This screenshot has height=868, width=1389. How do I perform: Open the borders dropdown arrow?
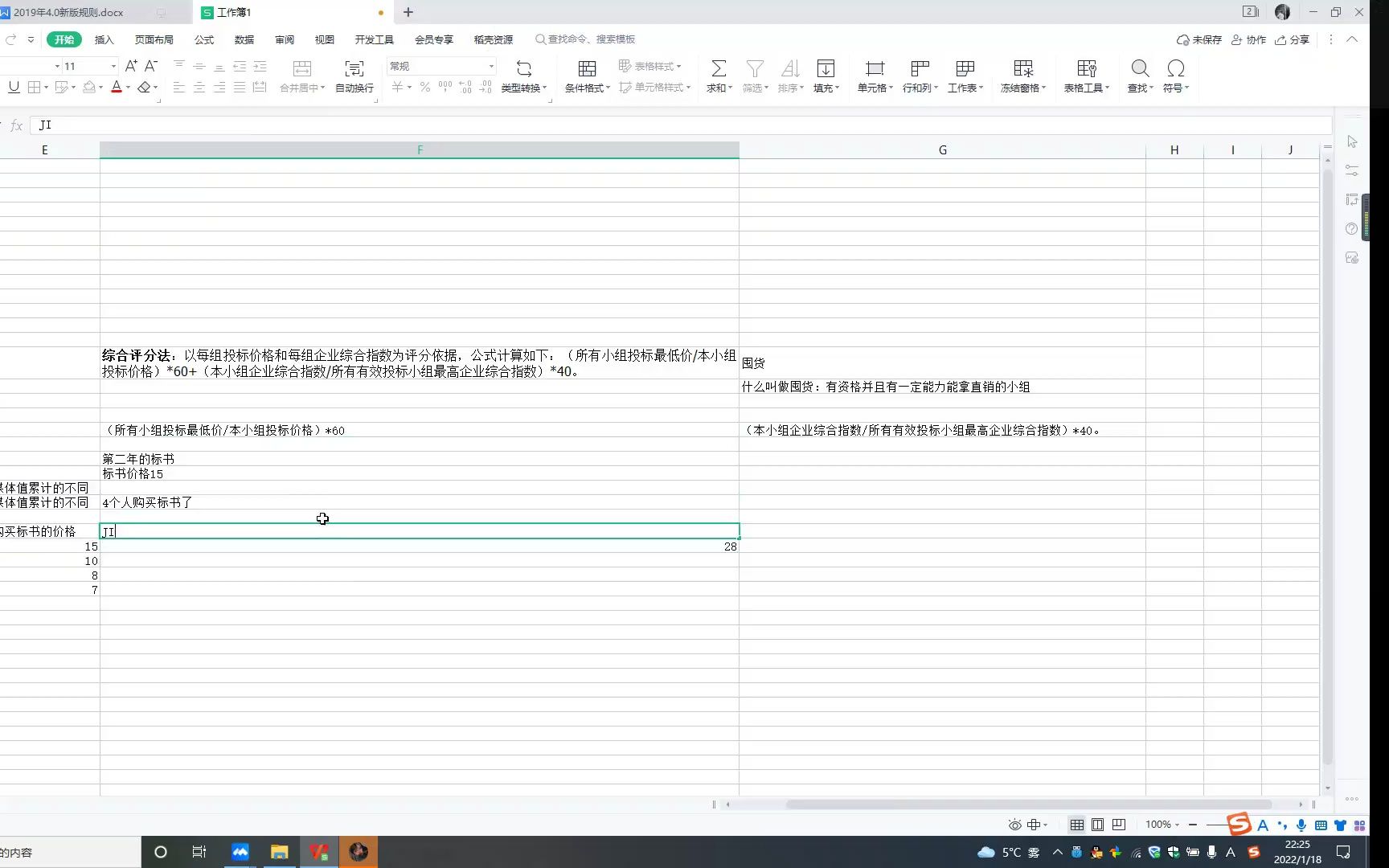click(x=47, y=87)
